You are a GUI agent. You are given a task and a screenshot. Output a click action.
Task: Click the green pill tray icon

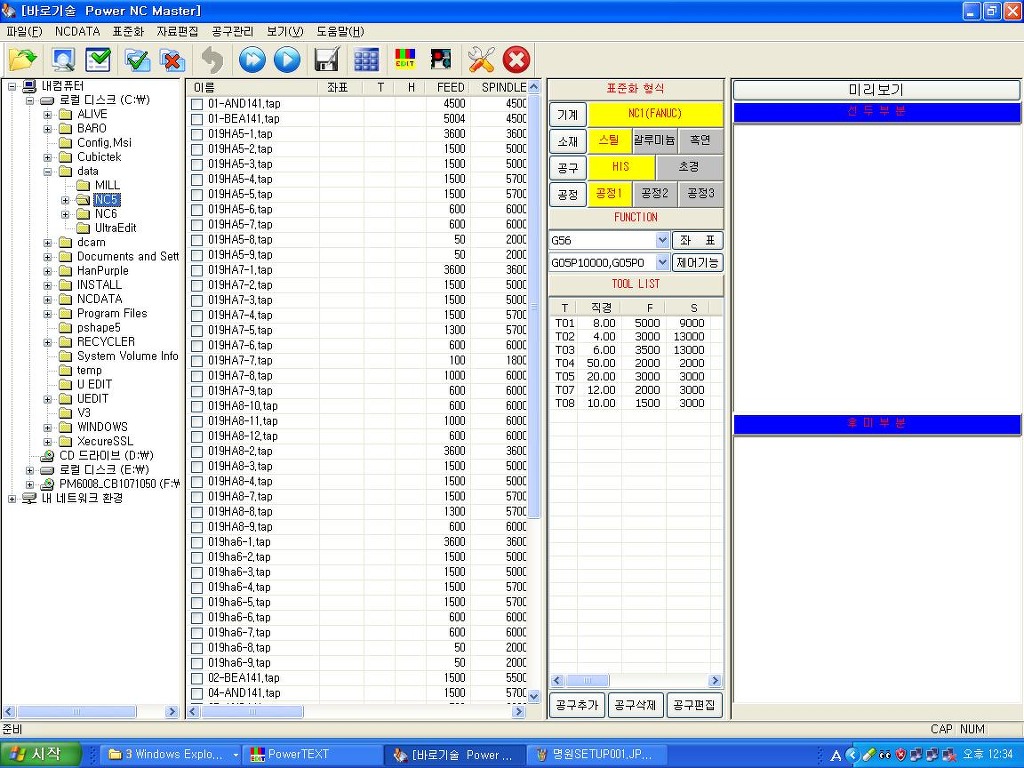868,755
